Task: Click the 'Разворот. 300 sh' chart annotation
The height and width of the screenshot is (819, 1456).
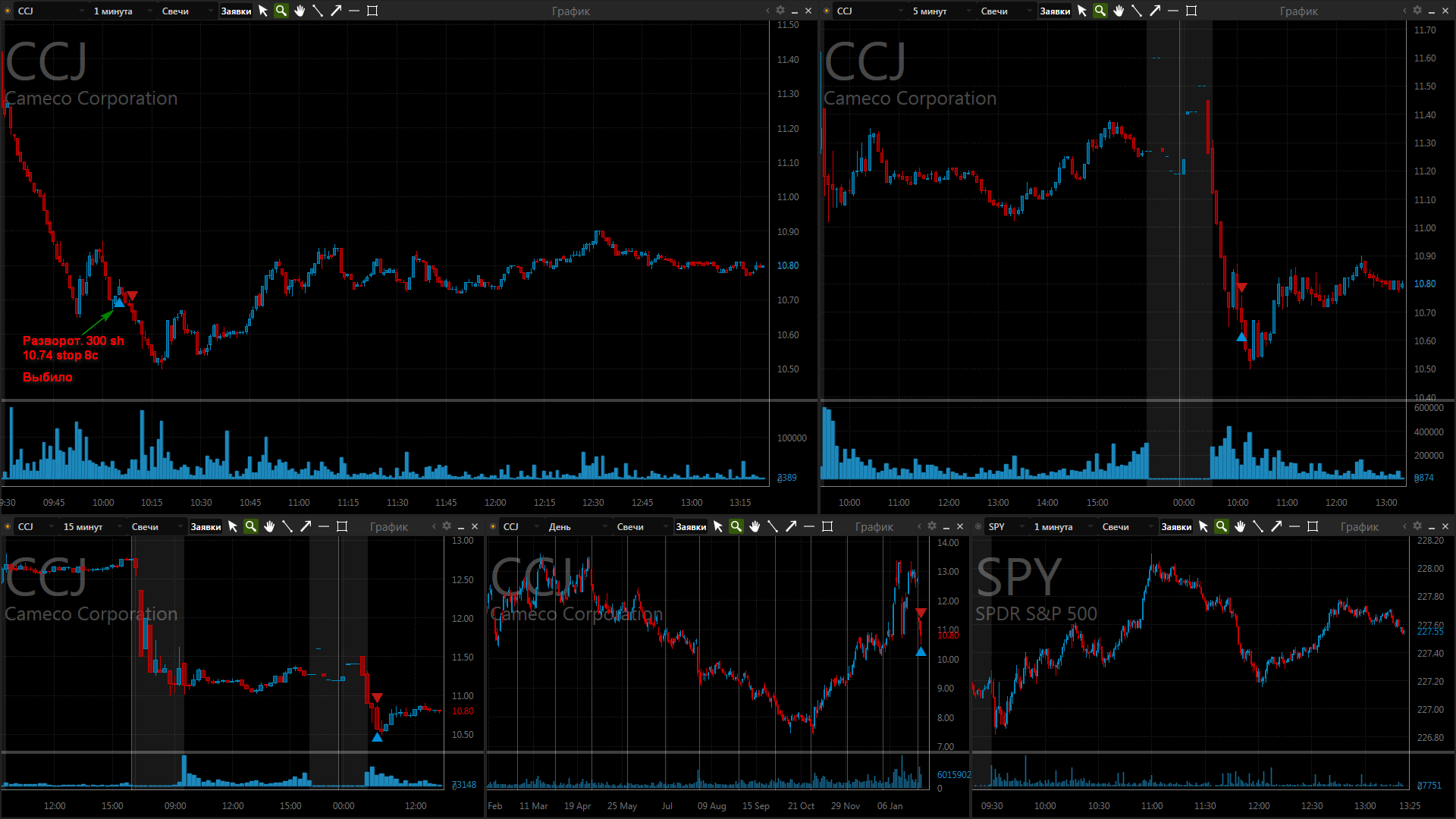Action: coord(74,340)
